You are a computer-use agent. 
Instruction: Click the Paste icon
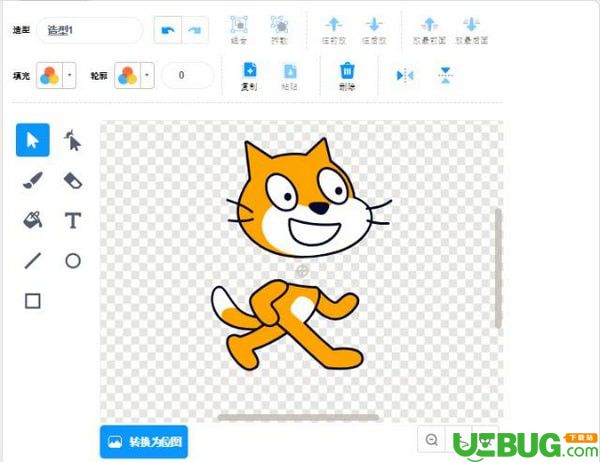290,76
